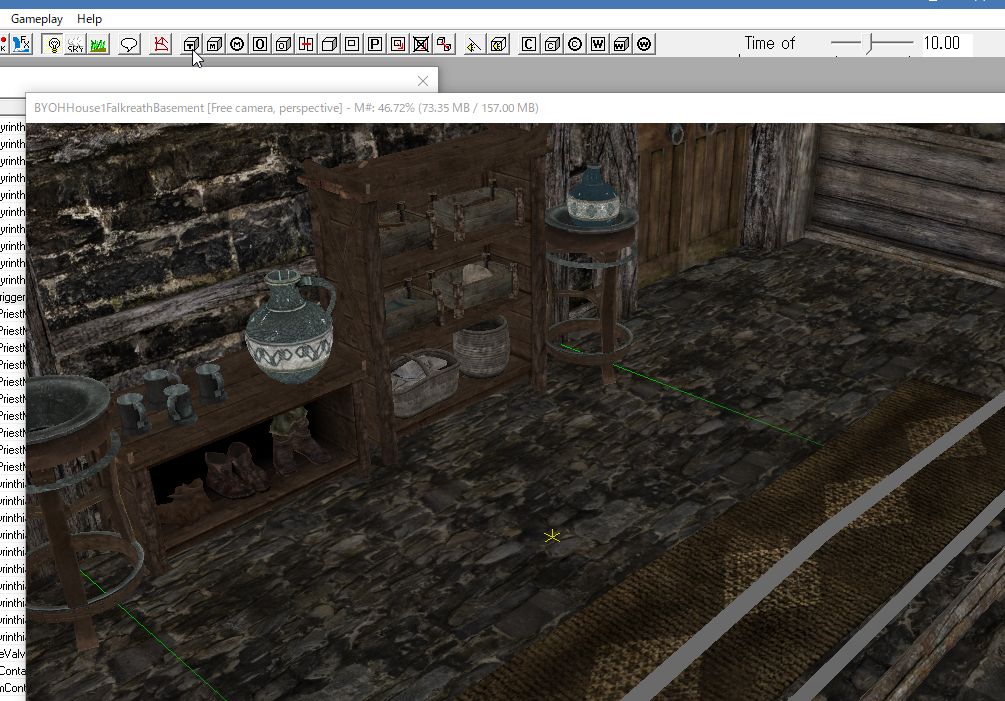Select the yellow star marker on the floor
Viewport: 1005px width, 701px height.
[x=552, y=536]
